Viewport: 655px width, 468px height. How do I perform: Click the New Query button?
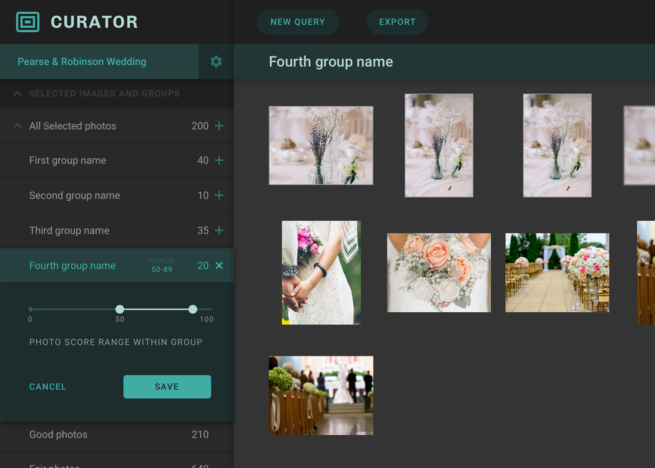click(x=298, y=22)
